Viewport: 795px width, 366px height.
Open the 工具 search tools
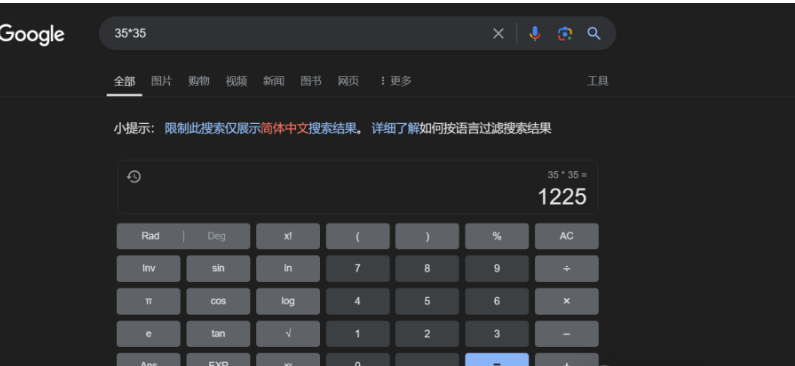598,81
